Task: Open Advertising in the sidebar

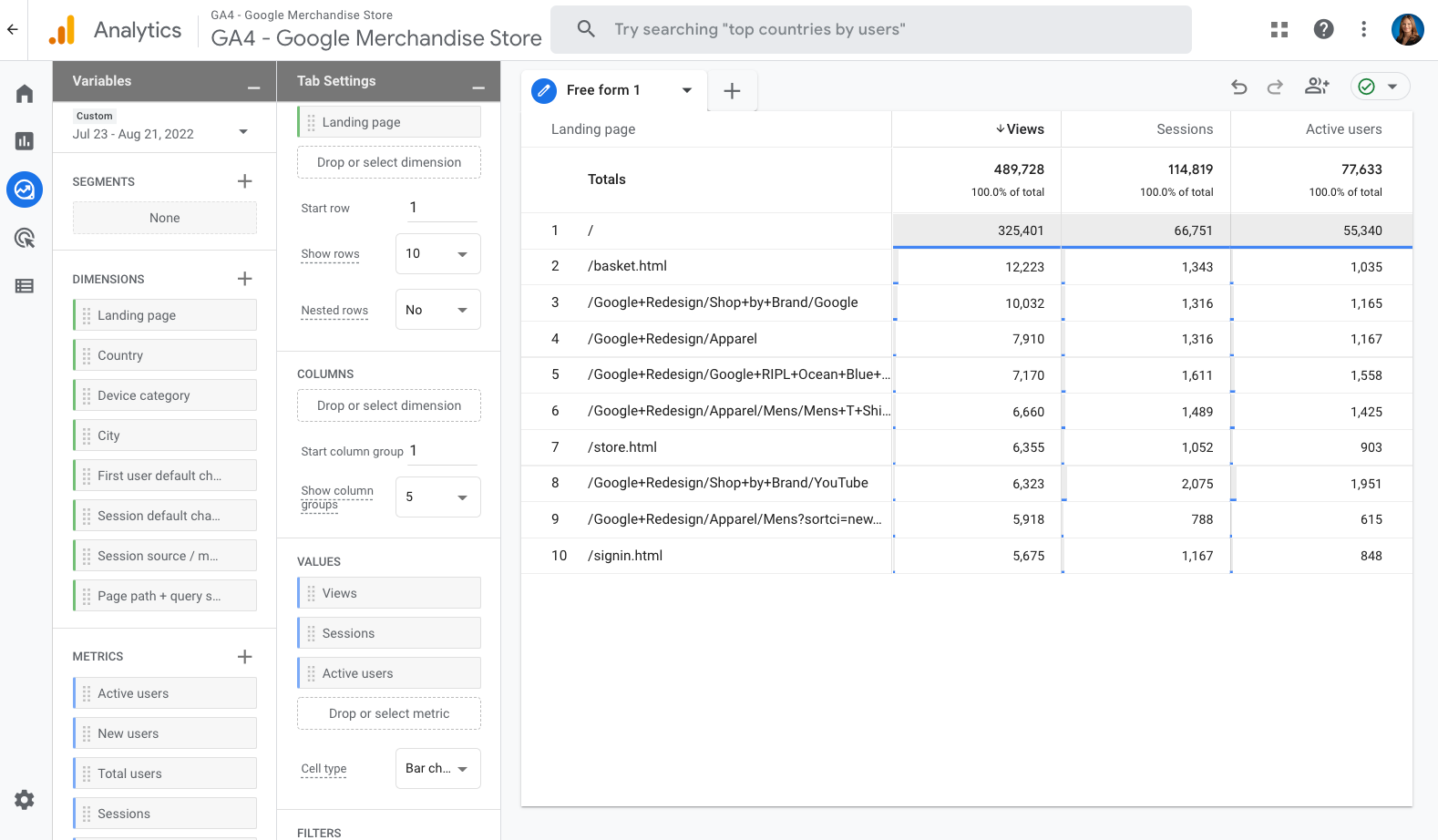Action: click(25, 238)
